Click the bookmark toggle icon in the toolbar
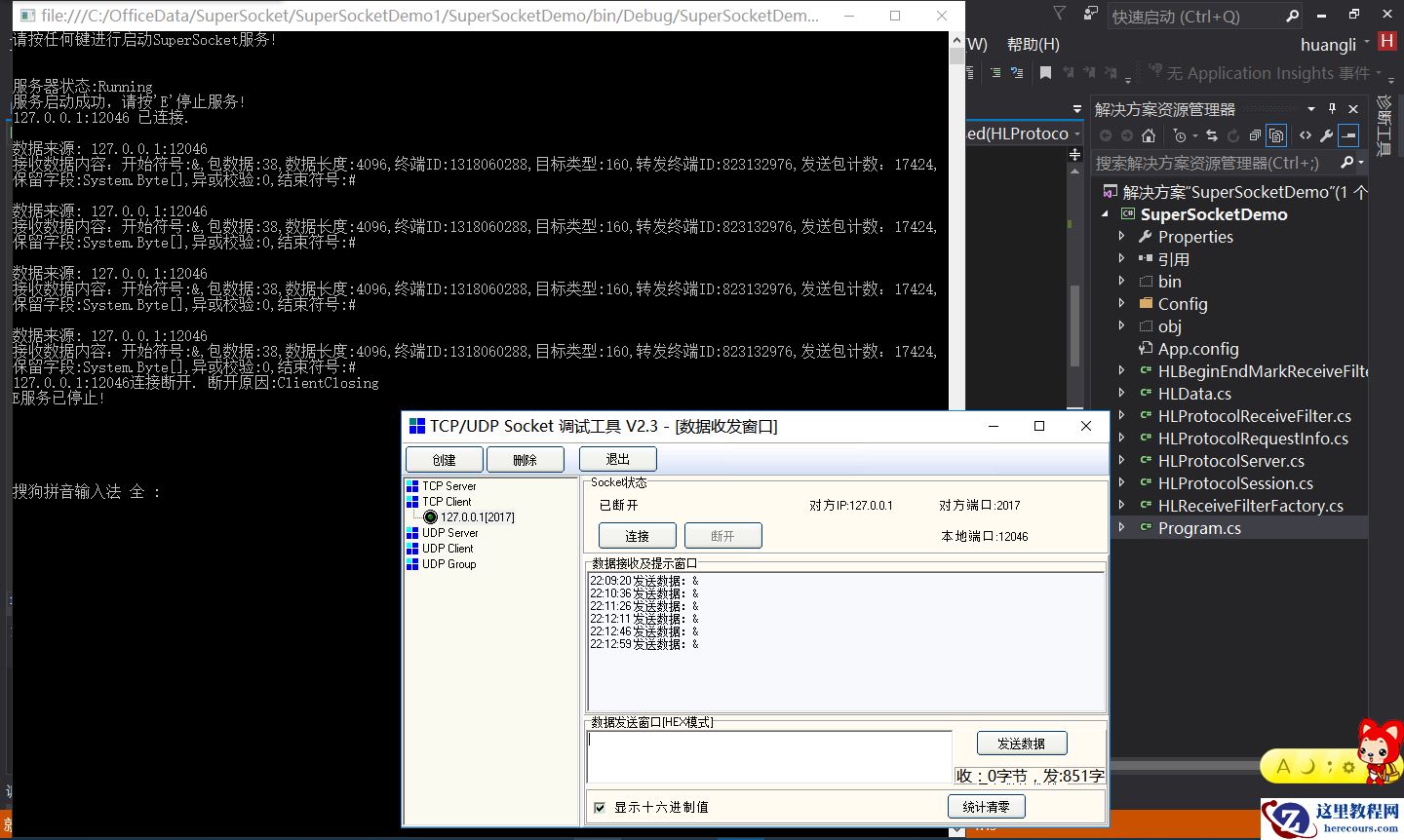Viewport: 1404px width, 840px height. (x=1045, y=73)
